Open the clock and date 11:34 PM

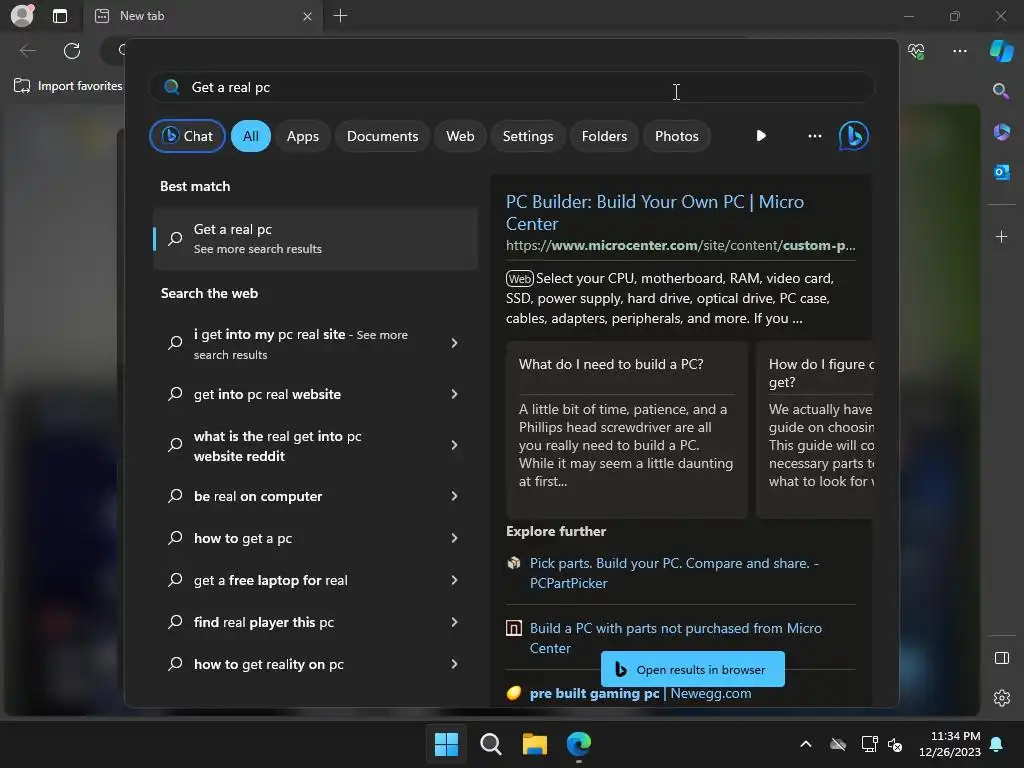[x=949, y=744]
